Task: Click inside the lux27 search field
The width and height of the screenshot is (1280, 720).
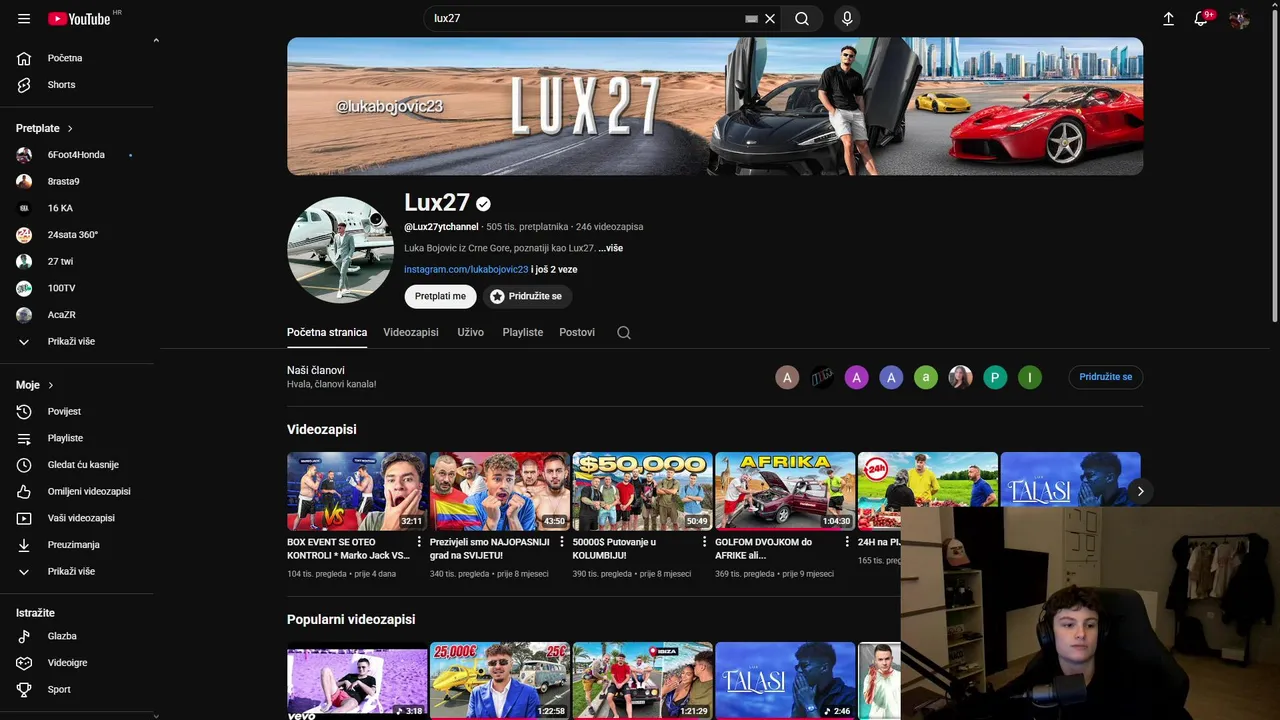Action: [585, 18]
